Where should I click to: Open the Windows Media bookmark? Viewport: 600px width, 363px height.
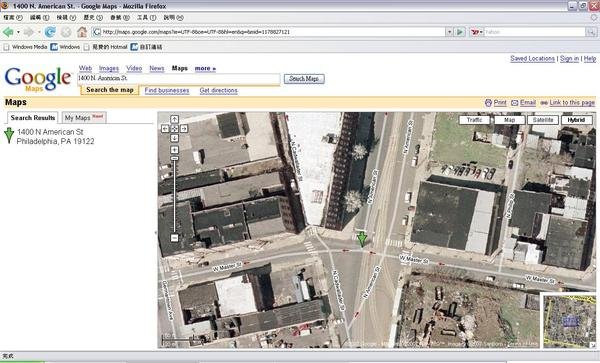tap(26, 47)
